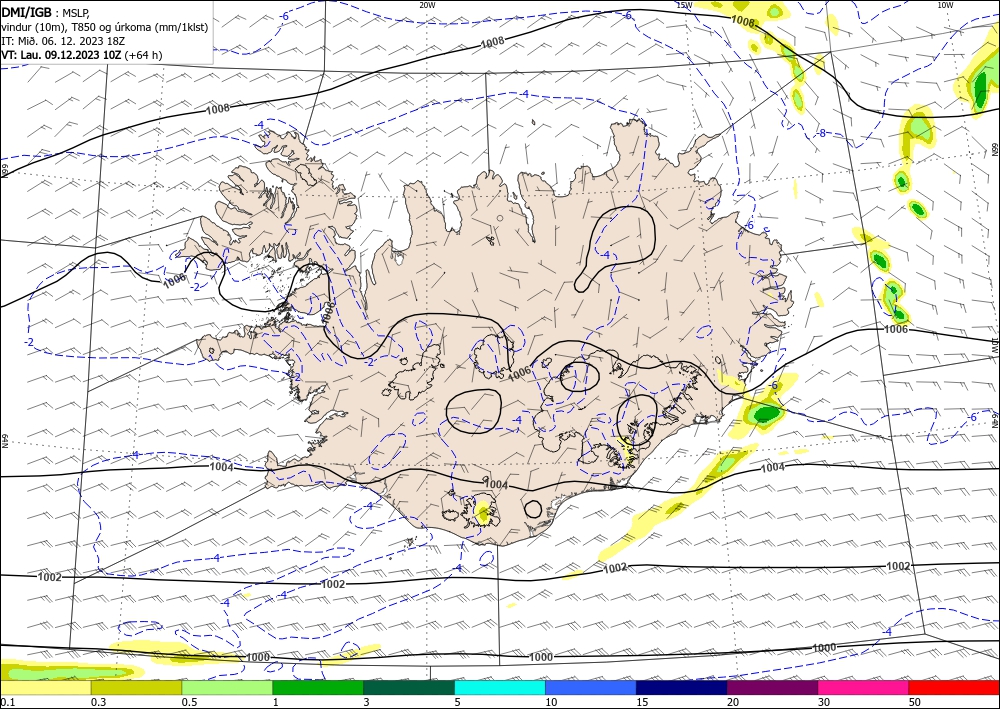Click the yellow precipitation spot on the south-coast glacier

[483, 511]
